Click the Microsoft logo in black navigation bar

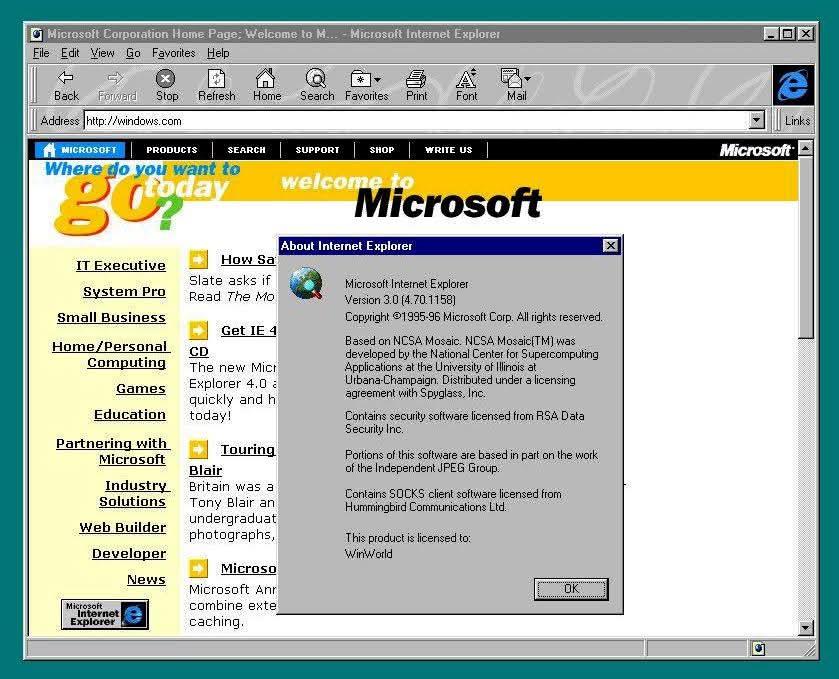(756, 150)
